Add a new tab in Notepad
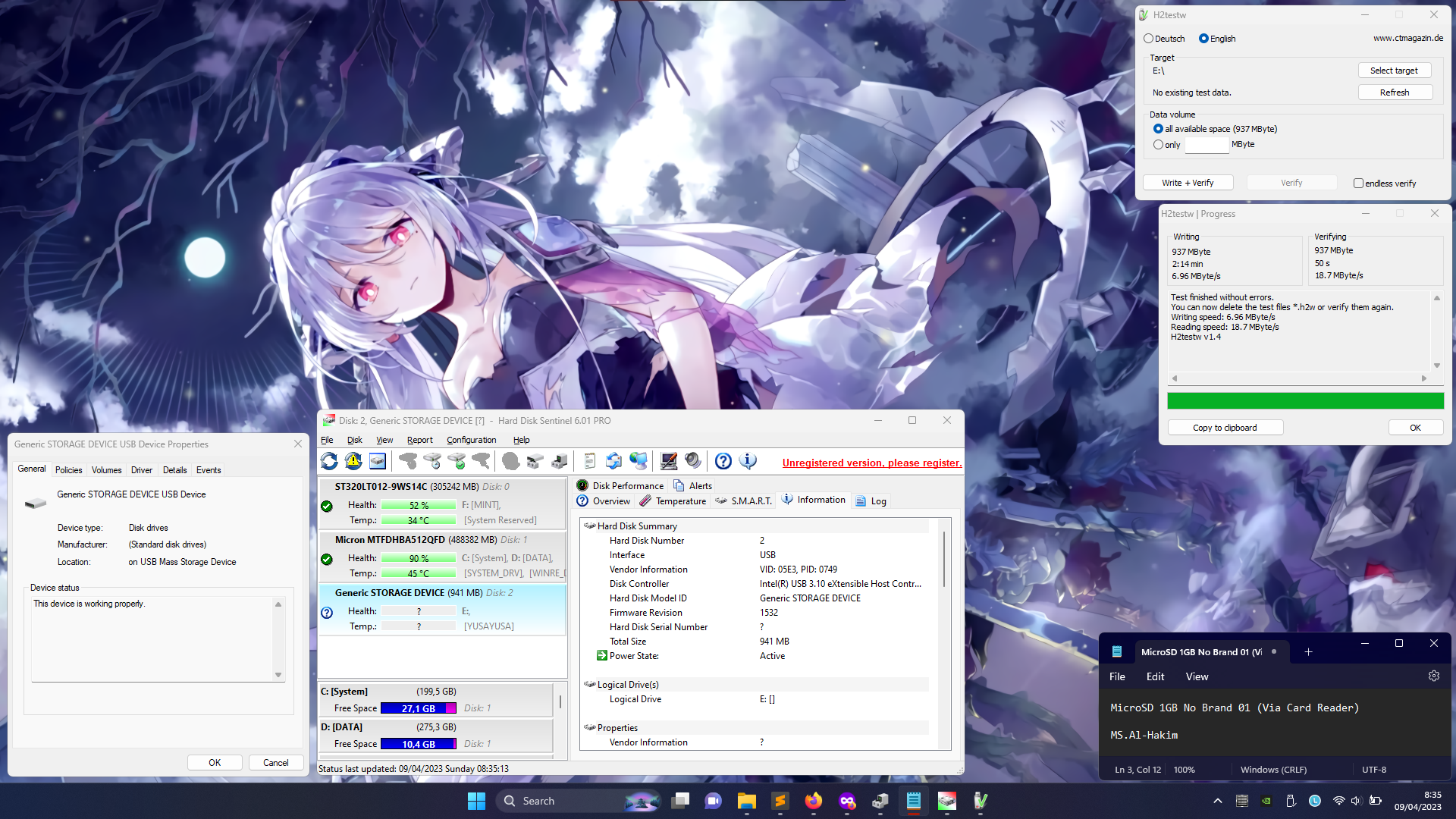The image size is (1456, 819). tap(1308, 652)
